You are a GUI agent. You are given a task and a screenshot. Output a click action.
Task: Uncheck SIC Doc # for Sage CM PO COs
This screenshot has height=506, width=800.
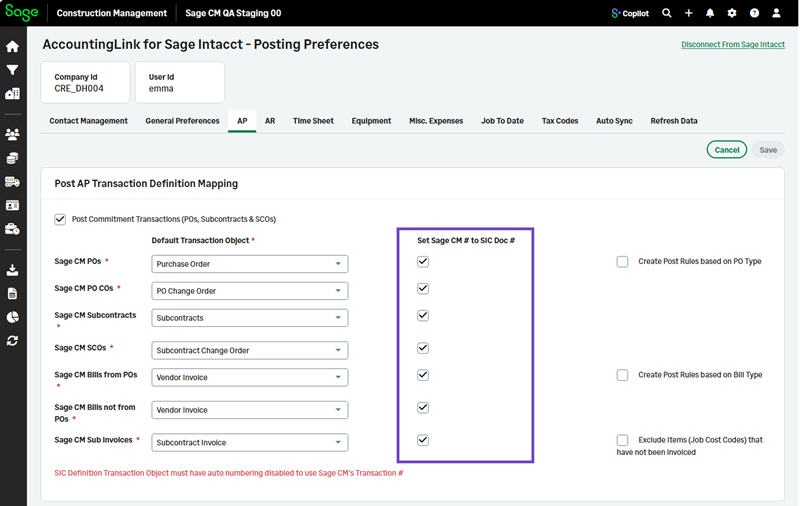[x=423, y=289]
